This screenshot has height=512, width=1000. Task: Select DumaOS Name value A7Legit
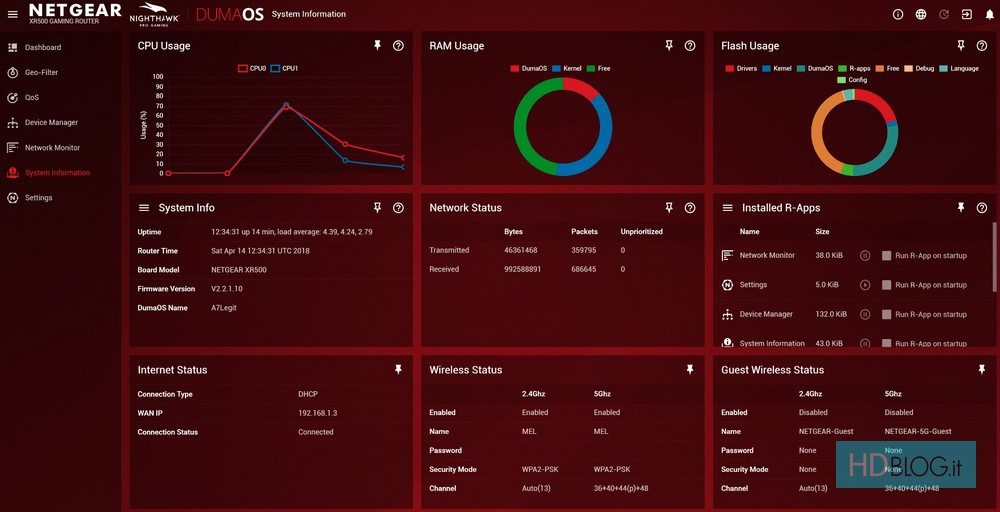[224, 308]
